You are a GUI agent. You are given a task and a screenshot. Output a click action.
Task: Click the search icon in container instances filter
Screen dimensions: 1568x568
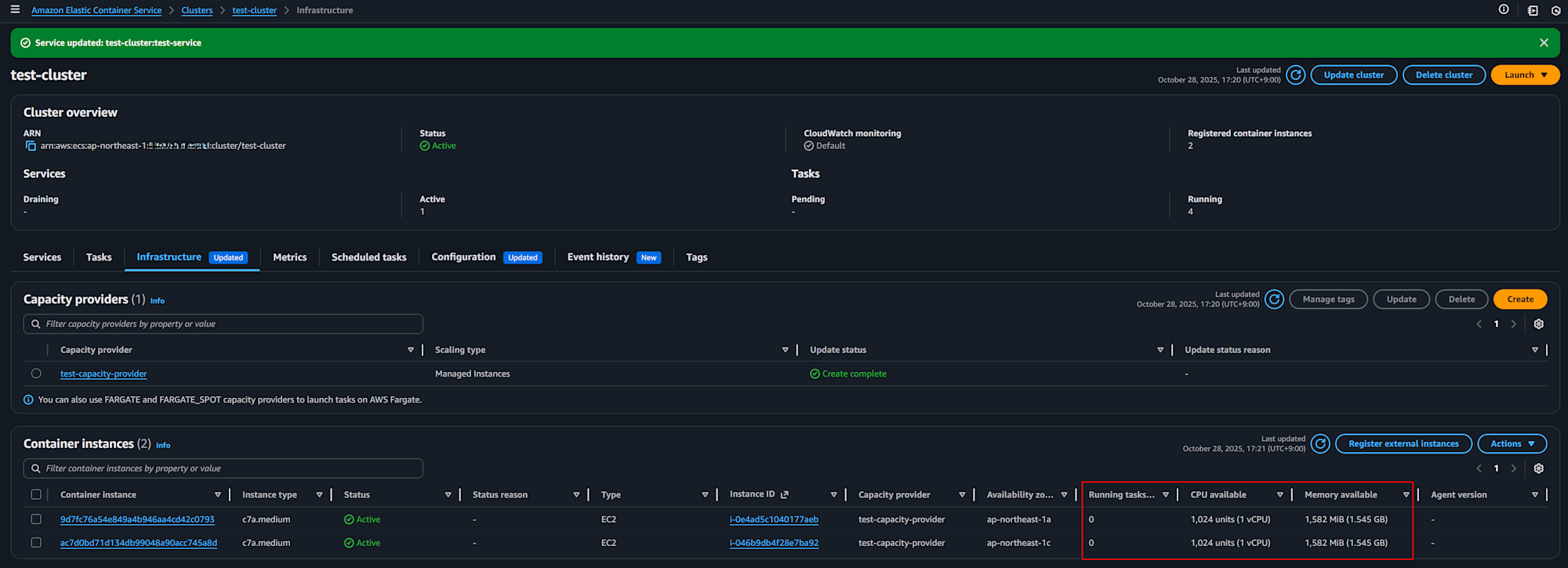coord(36,468)
